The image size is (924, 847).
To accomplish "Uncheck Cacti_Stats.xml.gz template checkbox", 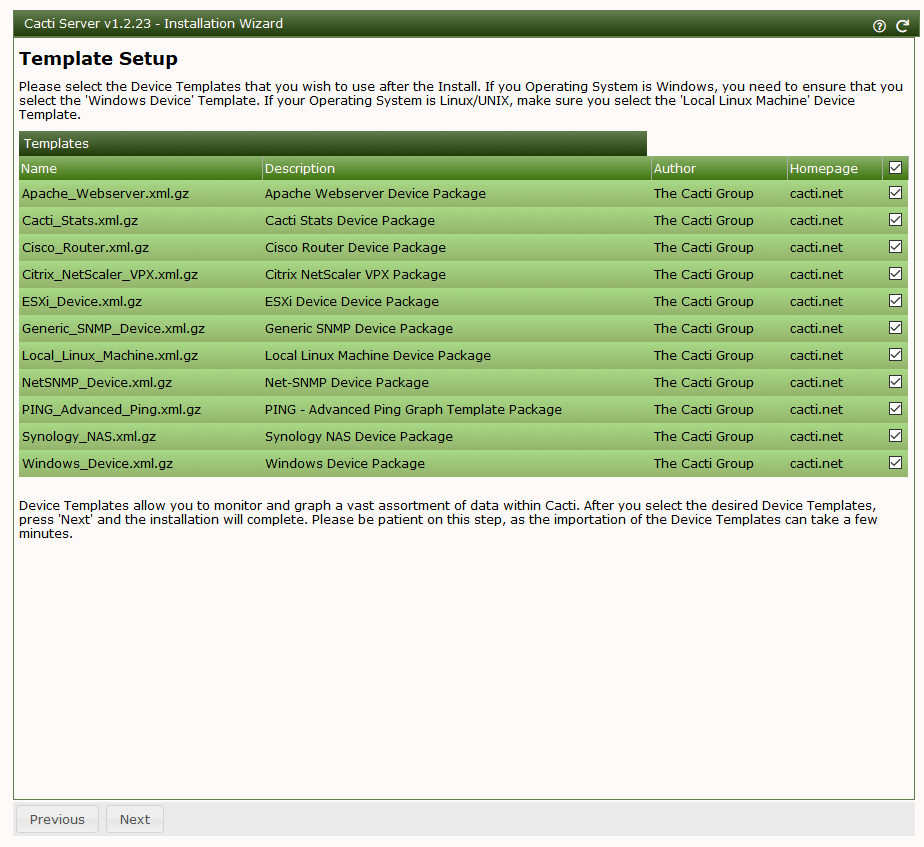I will [895, 220].
